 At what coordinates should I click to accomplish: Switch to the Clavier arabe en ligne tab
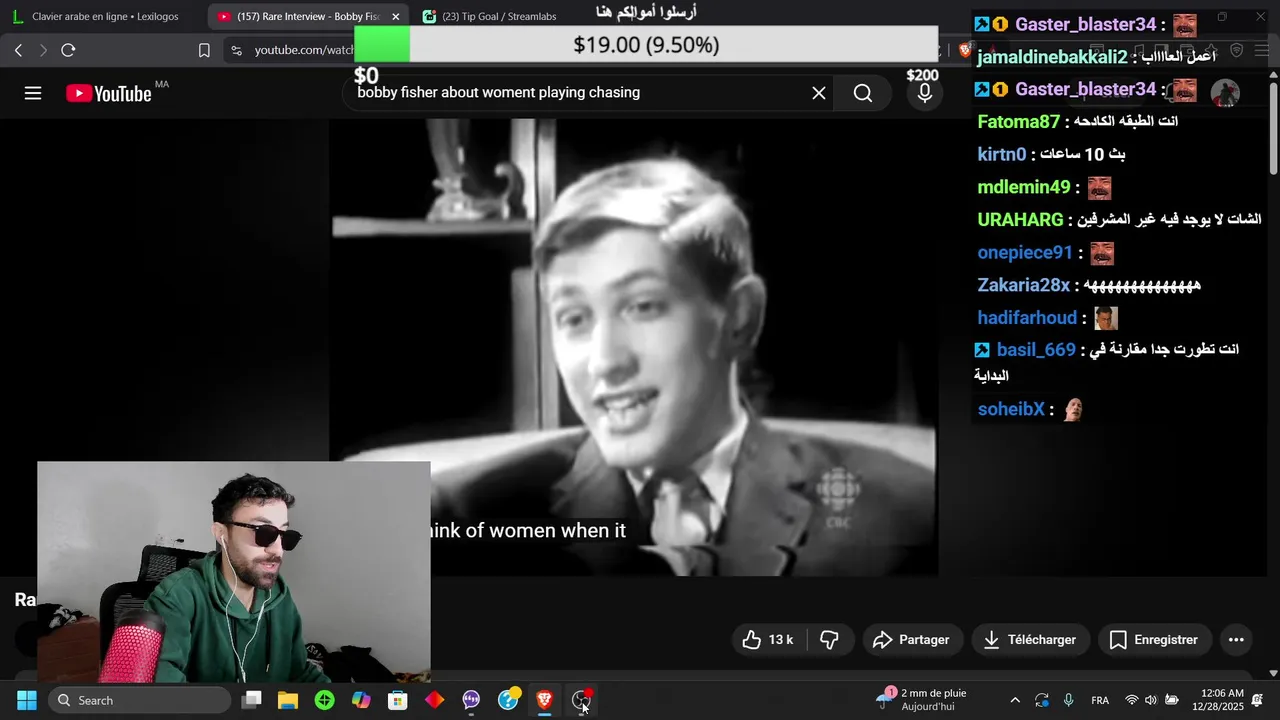coord(103,16)
